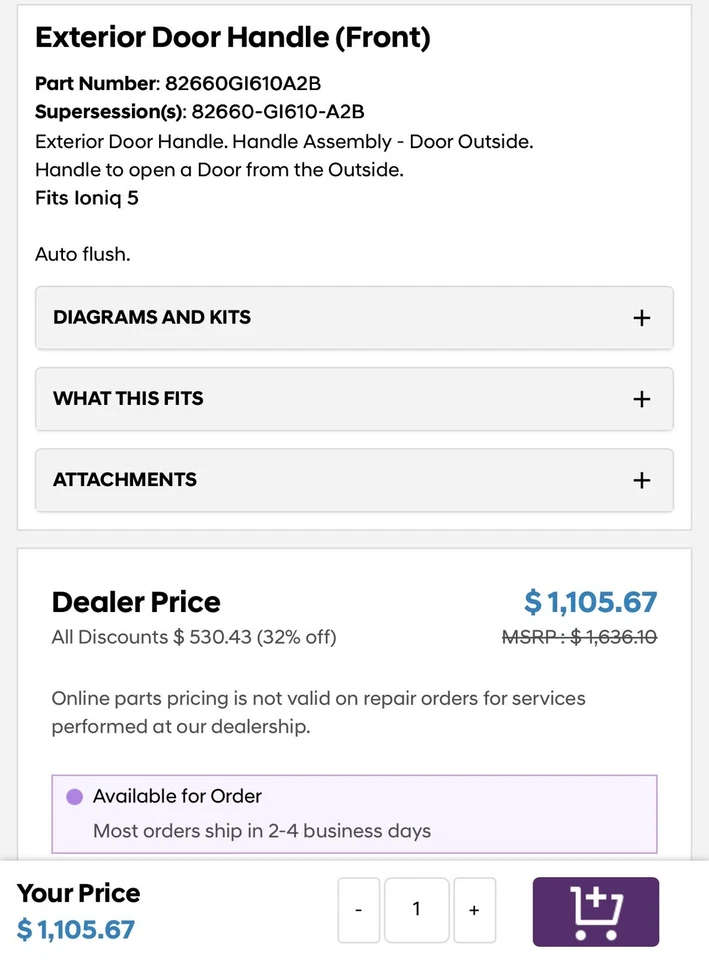Click the plus icon on Diagrams and Kits
The image size is (709, 960).
coord(642,318)
